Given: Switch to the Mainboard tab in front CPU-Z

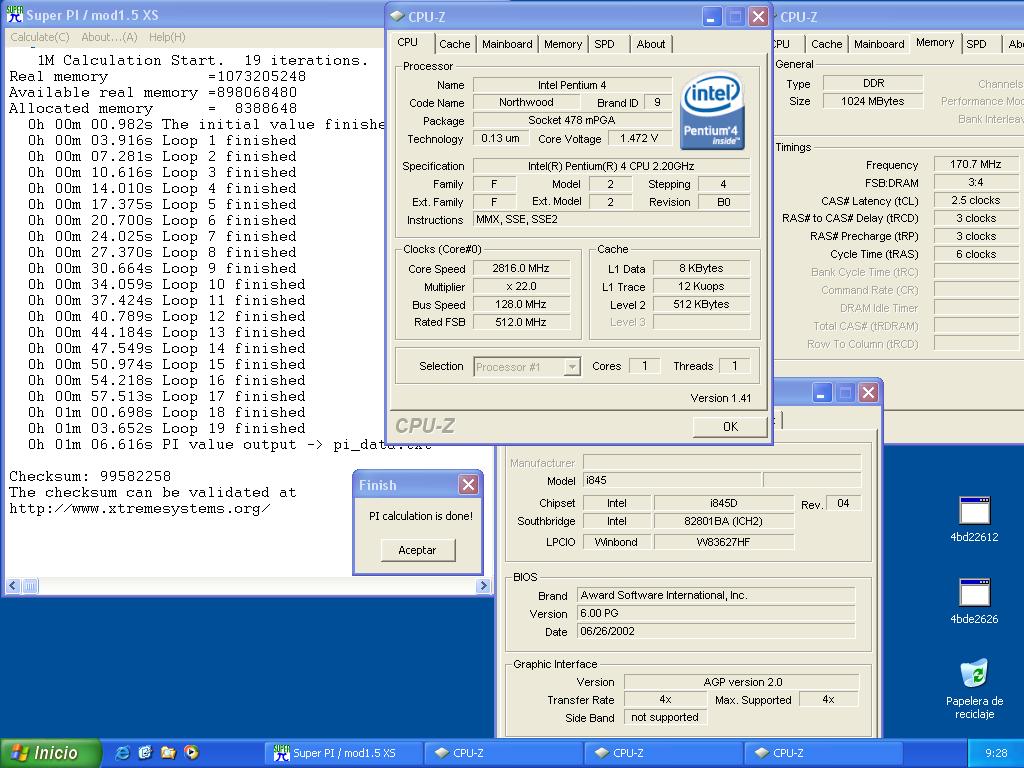Looking at the screenshot, I should [x=507, y=44].
